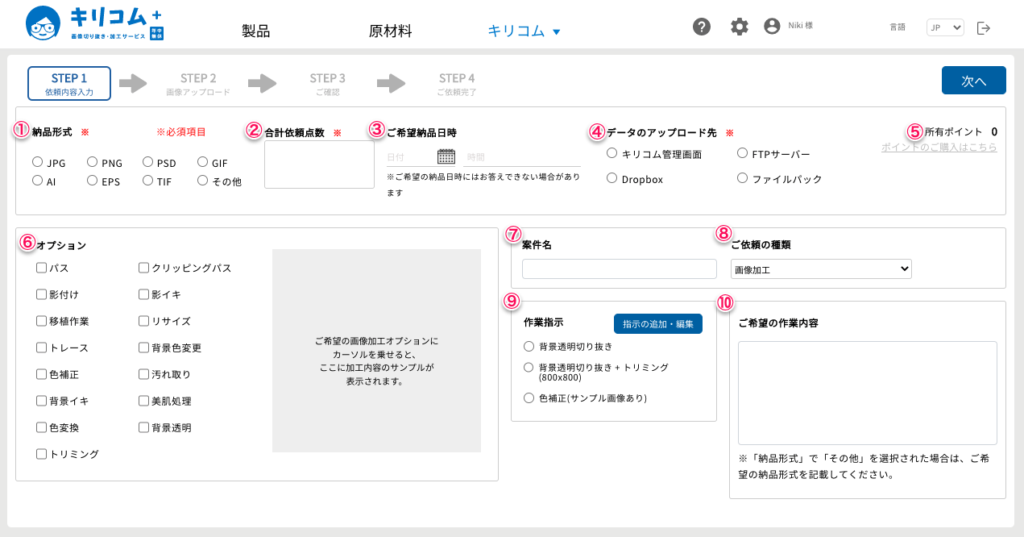Viewport: 1024px width, 537px height.
Task: Choose Dropbox as upload destination
Action: click(x=612, y=179)
